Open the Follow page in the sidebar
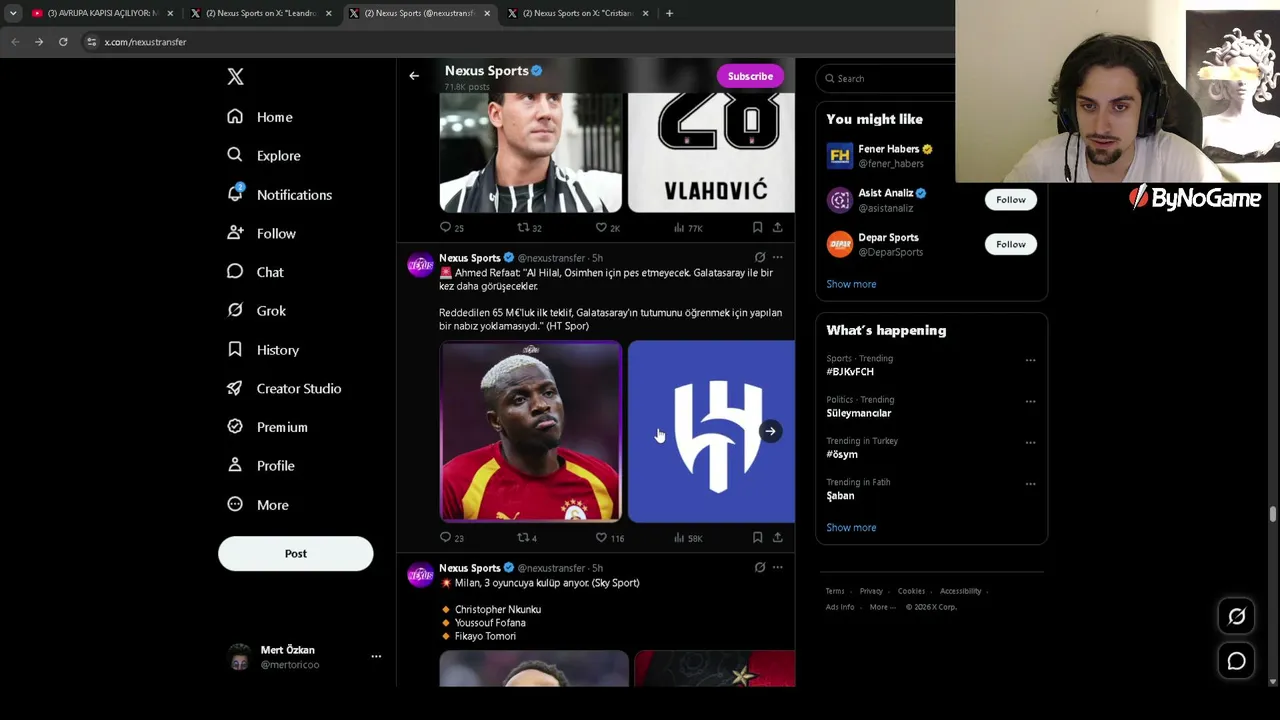Screen dimensions: 1280x720 point(261,233)
